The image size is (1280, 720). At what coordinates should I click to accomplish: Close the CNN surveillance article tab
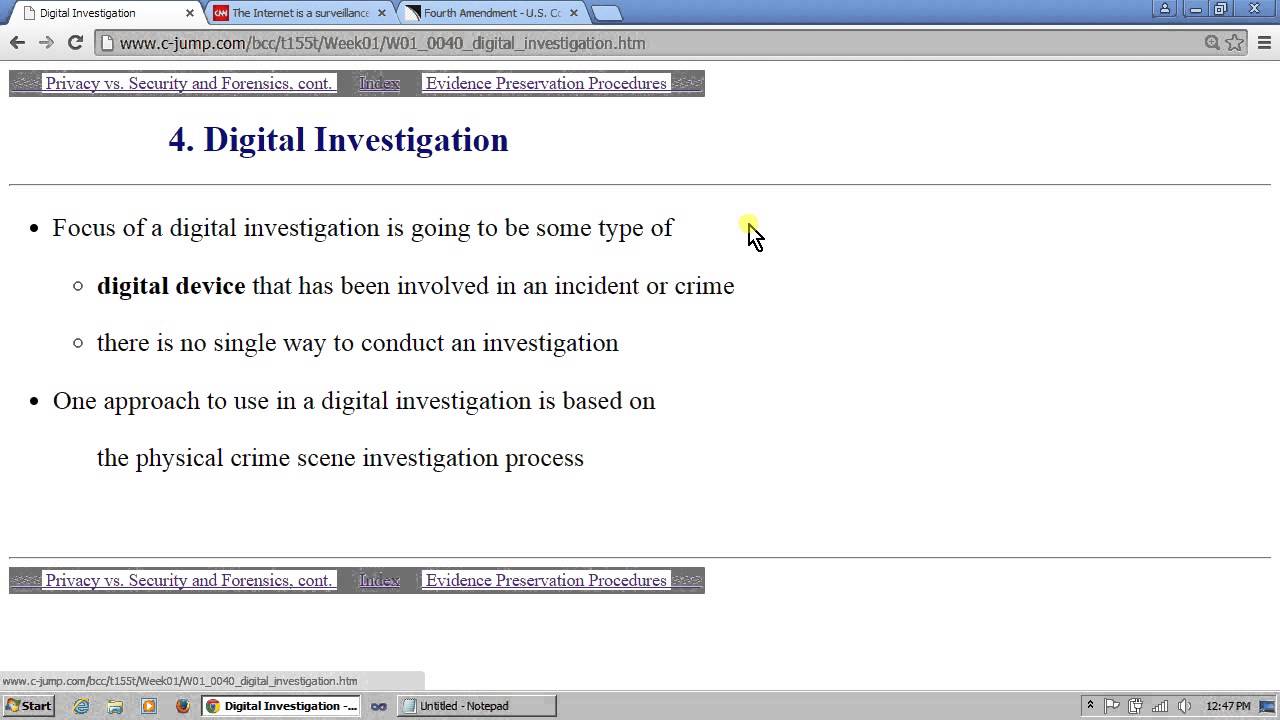click(381, 13)
